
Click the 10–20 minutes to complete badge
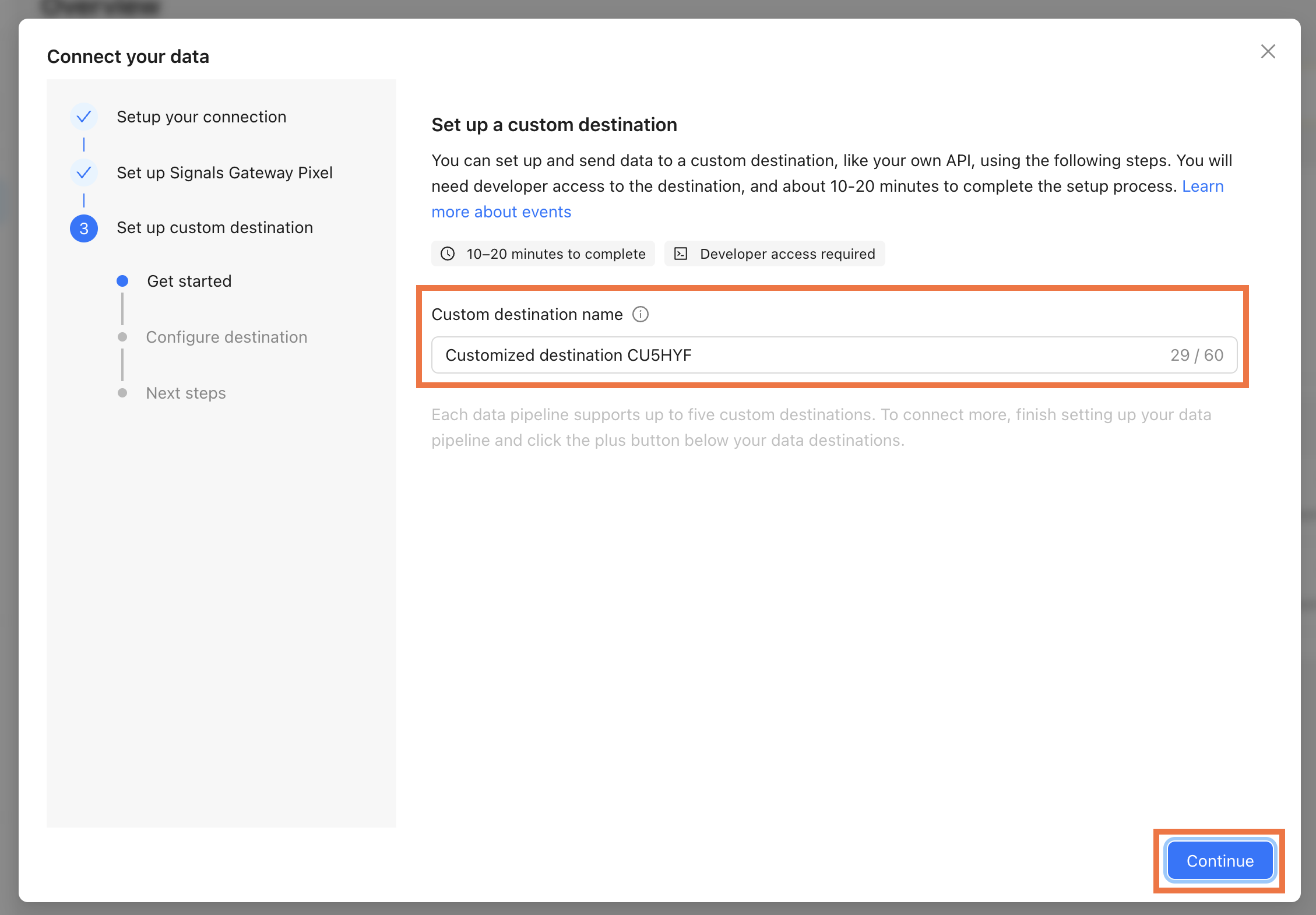pyautogui.click(x=543, y=254)
